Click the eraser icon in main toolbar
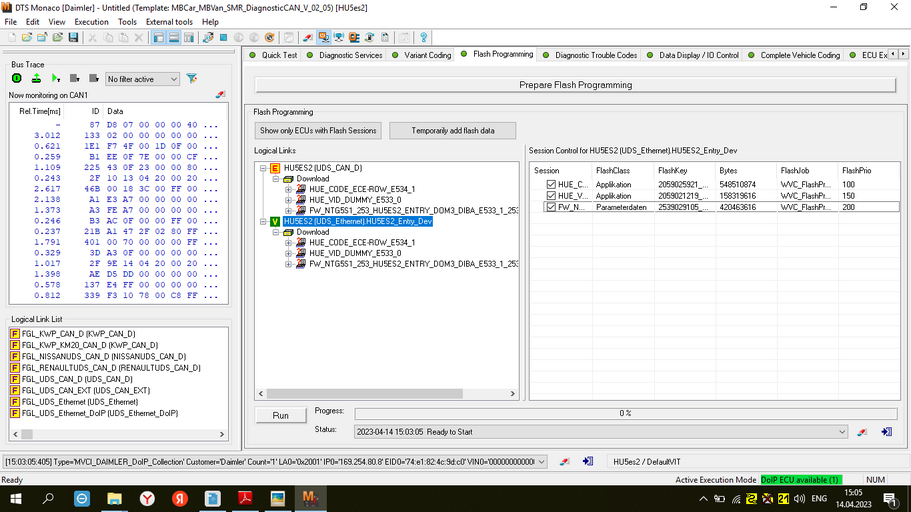 [x=308, y=38]
